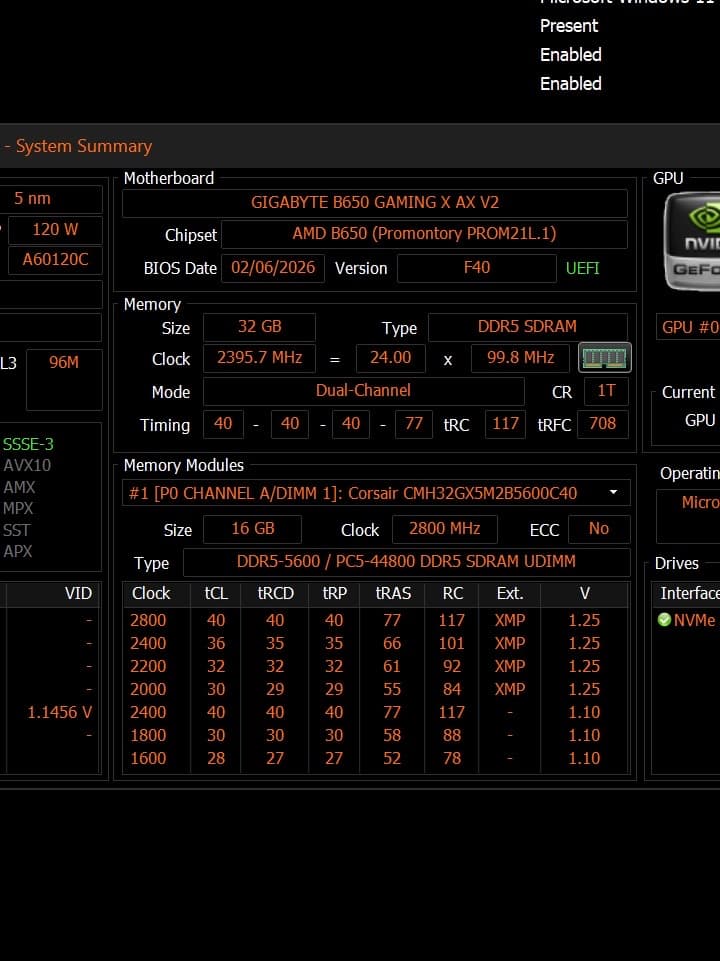Click the green NVMe status check icon

[664, 620]
